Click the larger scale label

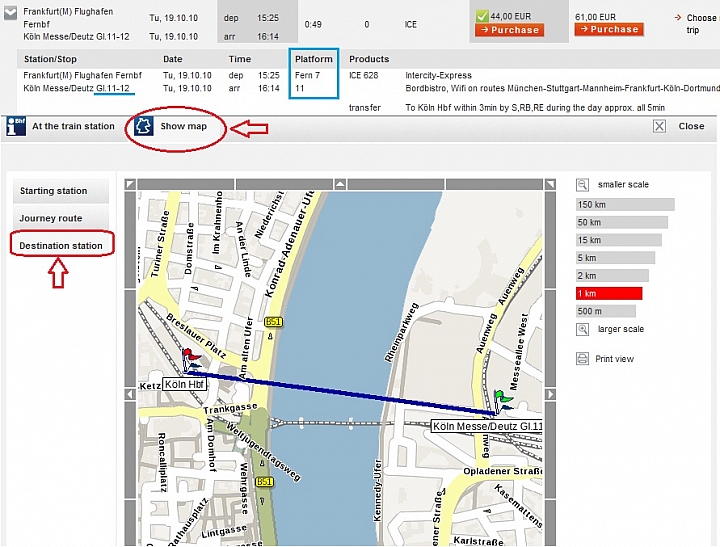pyautogui.click(x=620, y=329)
